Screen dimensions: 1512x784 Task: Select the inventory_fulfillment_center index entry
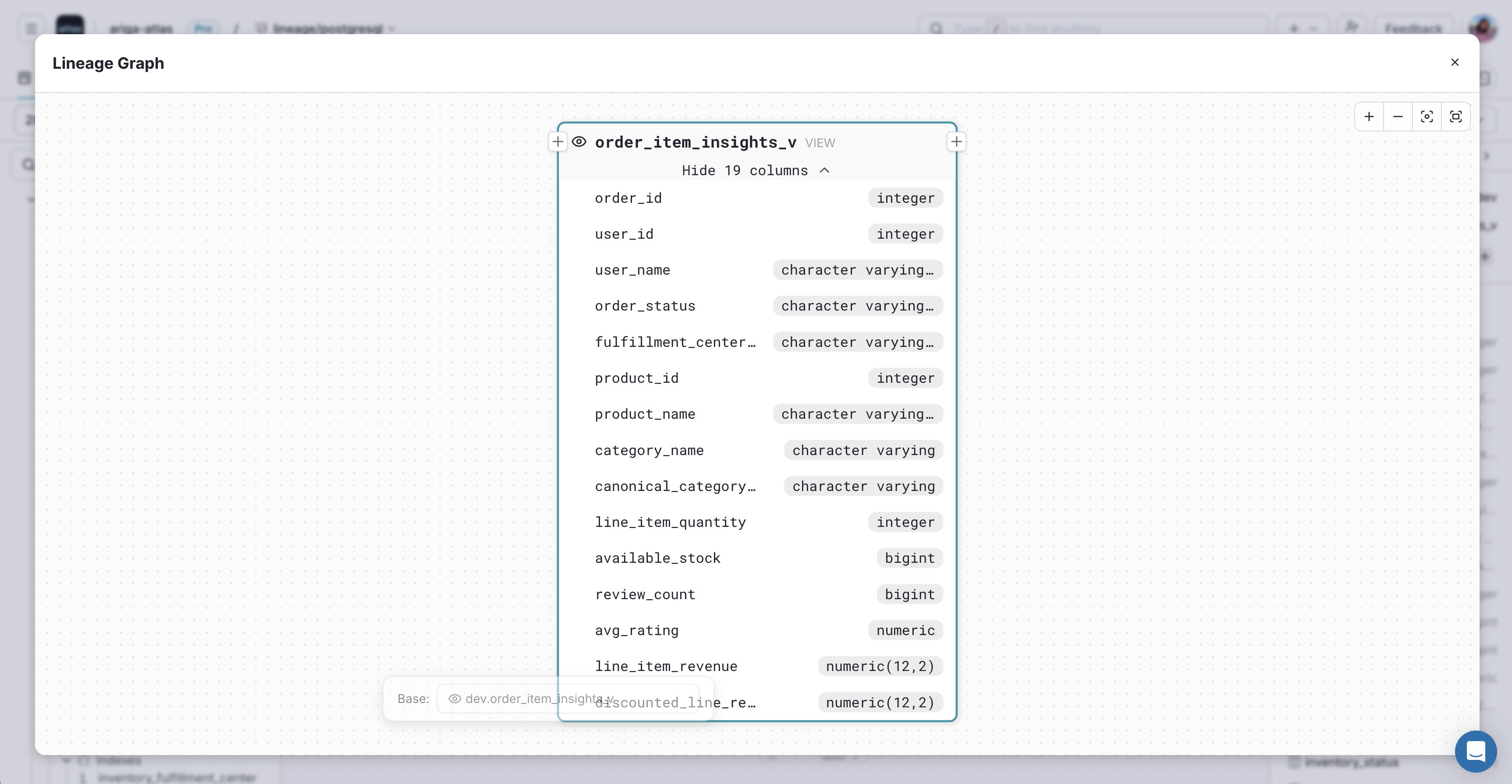176,778
